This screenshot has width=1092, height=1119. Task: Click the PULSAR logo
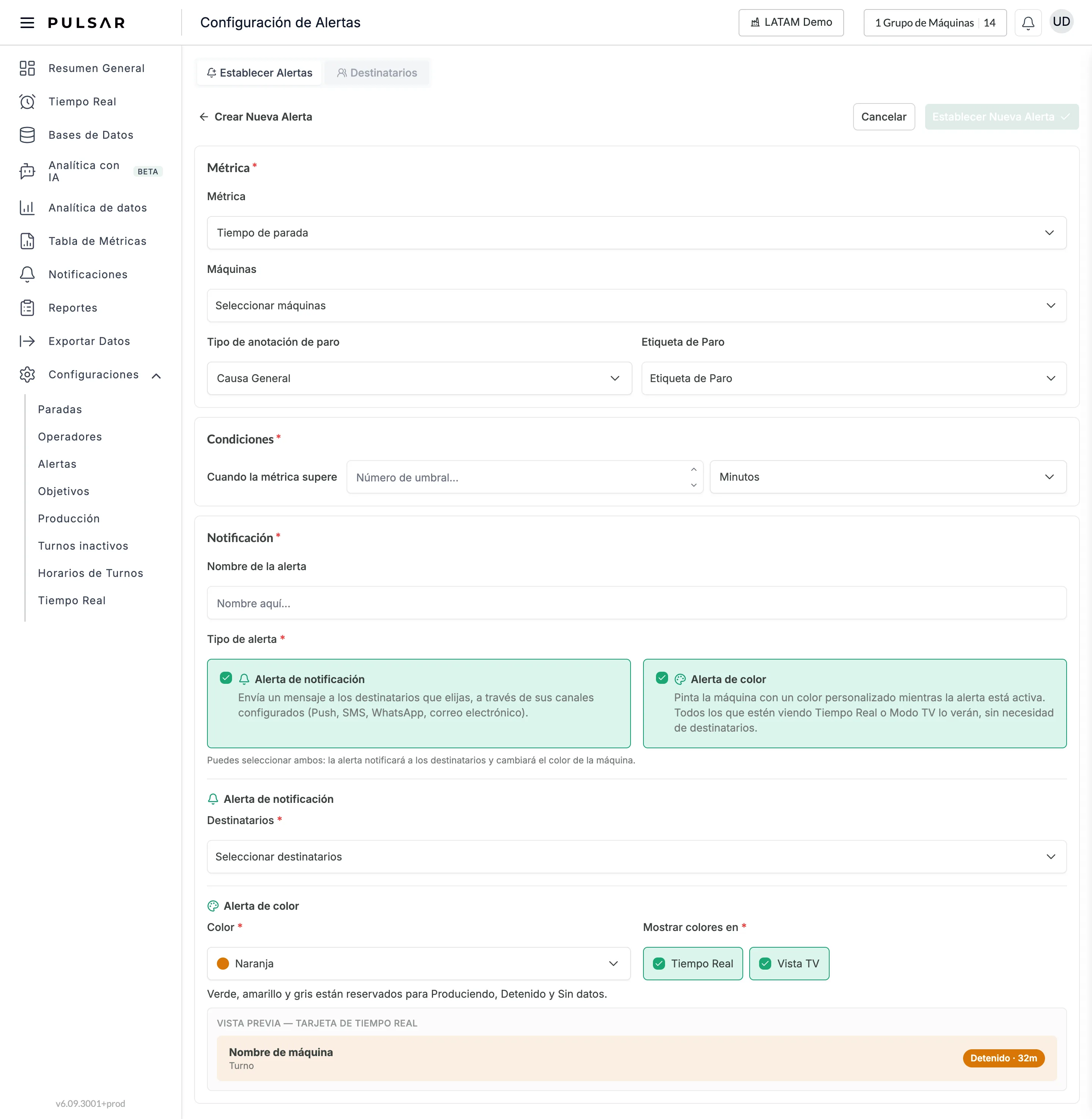(x=86, y=23)
